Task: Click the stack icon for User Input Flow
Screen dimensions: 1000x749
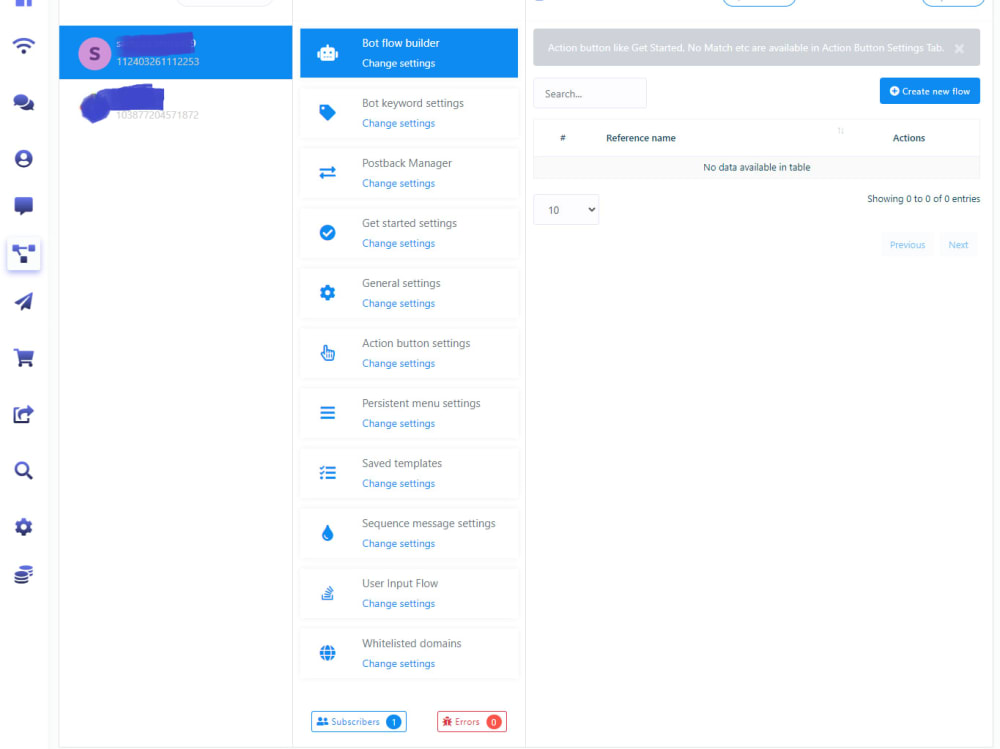Action: pyautogui.click(x=327, y=593)
